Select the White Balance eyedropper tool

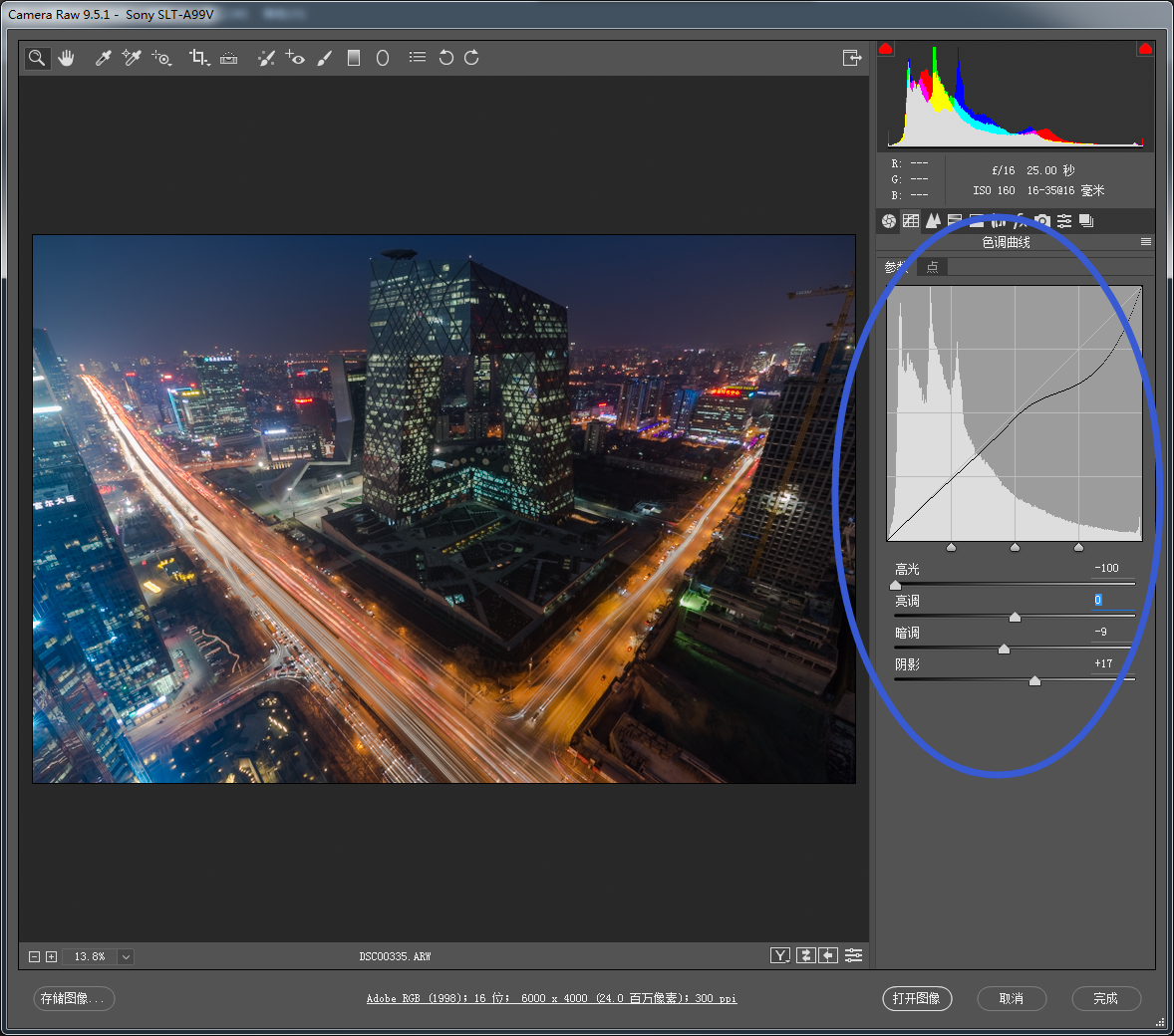click(102, 58)
